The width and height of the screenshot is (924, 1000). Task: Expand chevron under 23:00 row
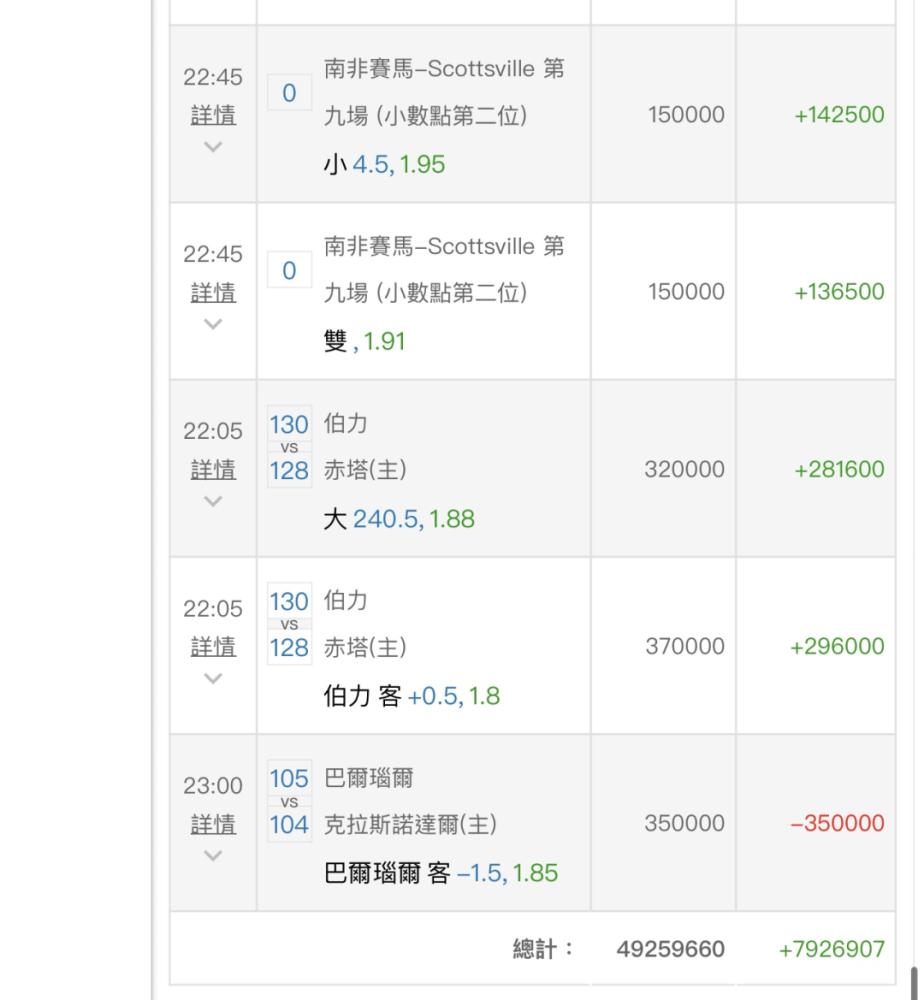pos(212,855)
